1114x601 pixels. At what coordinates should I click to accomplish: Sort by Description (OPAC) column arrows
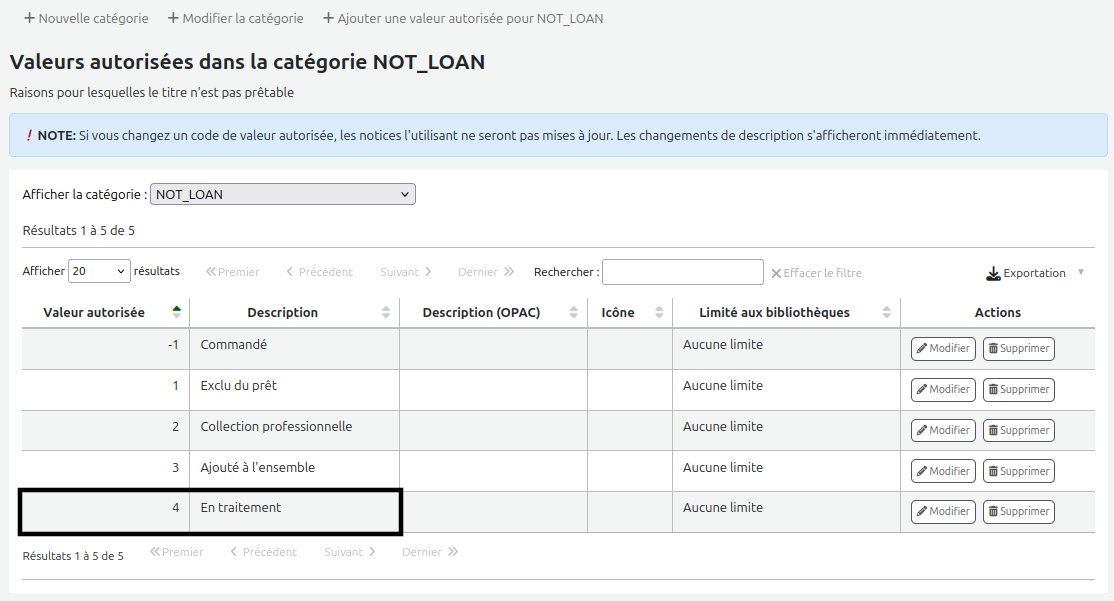[x=573, y=312]
